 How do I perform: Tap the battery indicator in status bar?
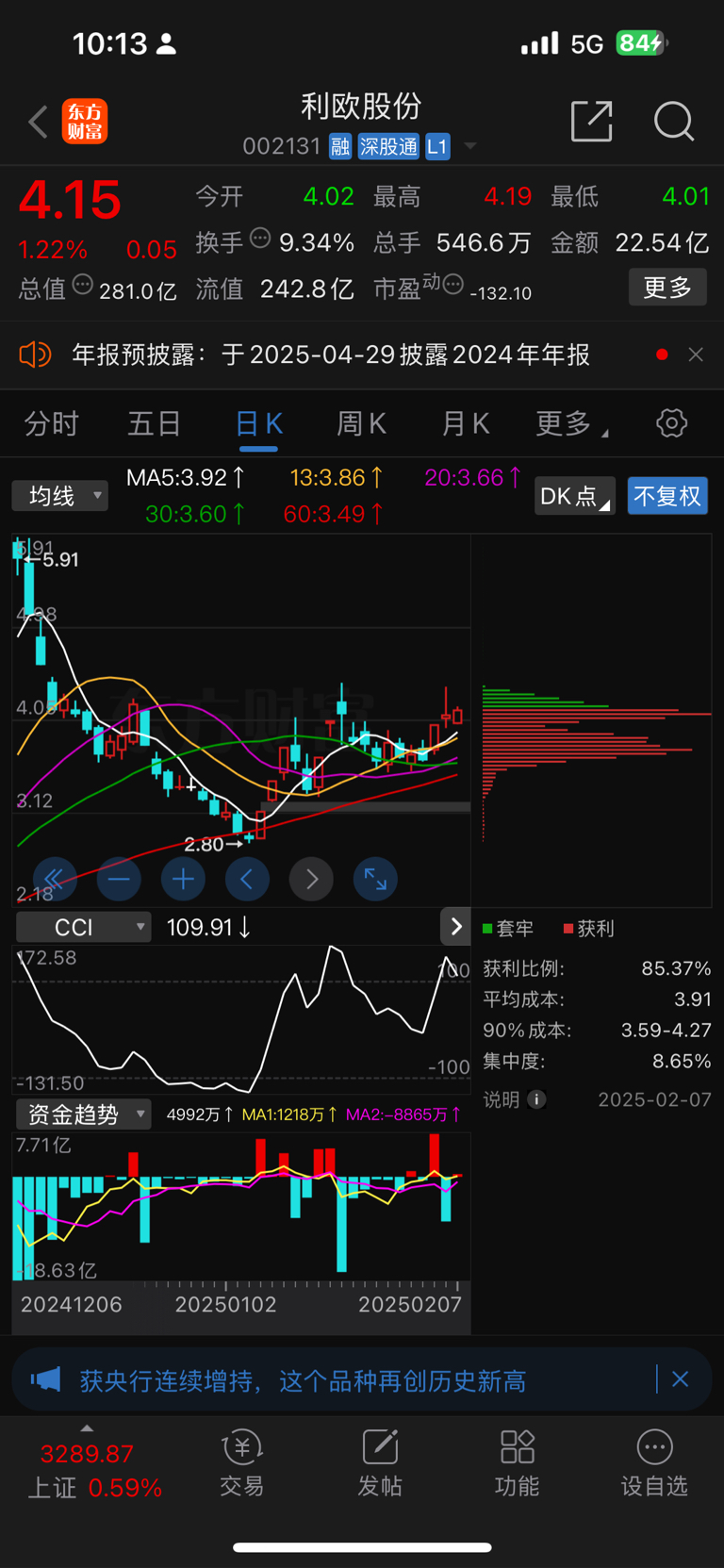[x=642, y=43]
